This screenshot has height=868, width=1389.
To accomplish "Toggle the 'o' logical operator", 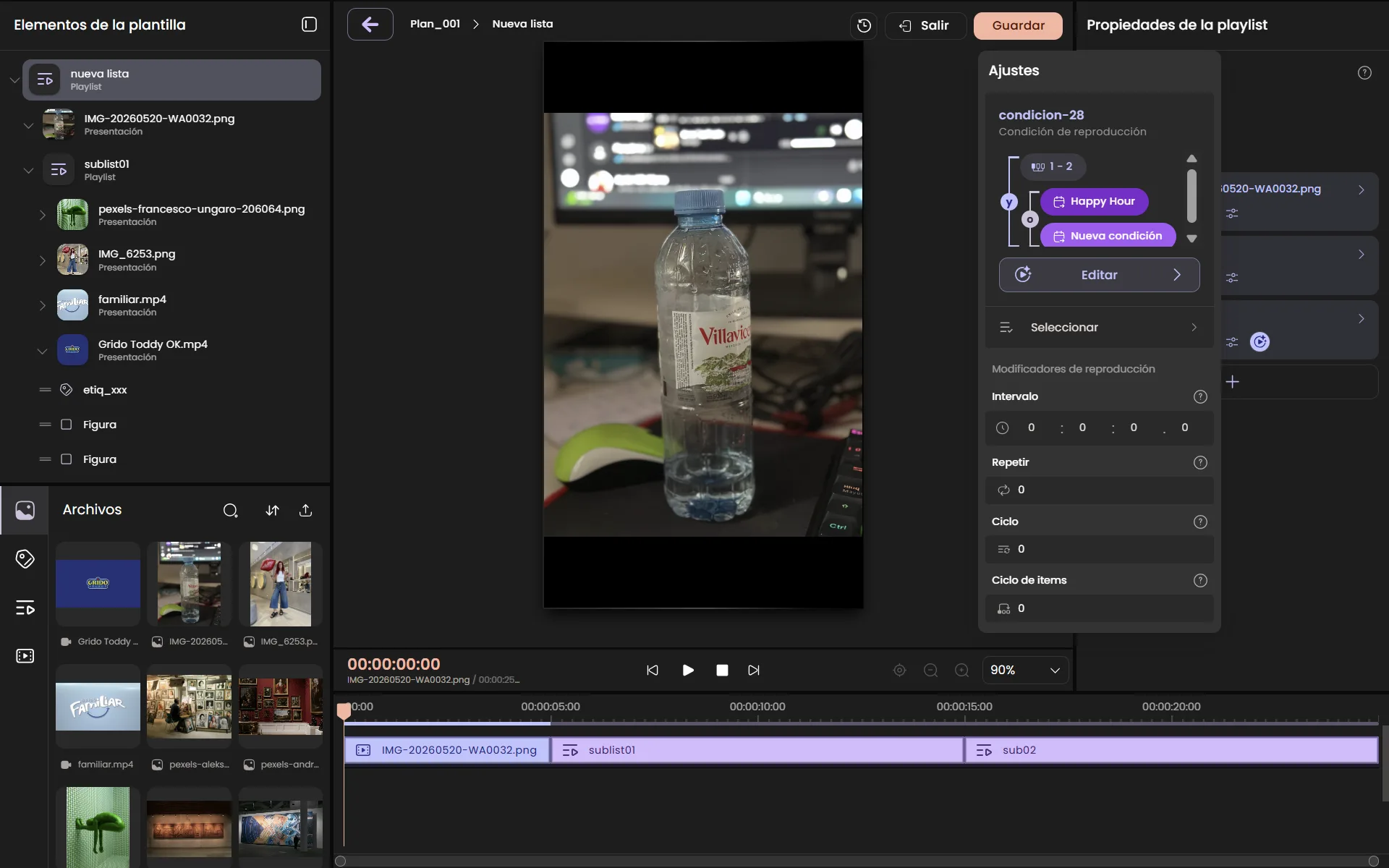I will (1030, 219).
